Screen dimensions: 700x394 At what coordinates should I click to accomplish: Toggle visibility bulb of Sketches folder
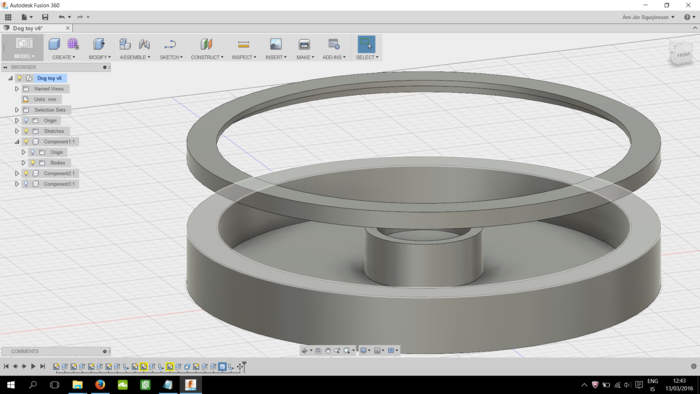pyautogui.click(x=26, y=131)
